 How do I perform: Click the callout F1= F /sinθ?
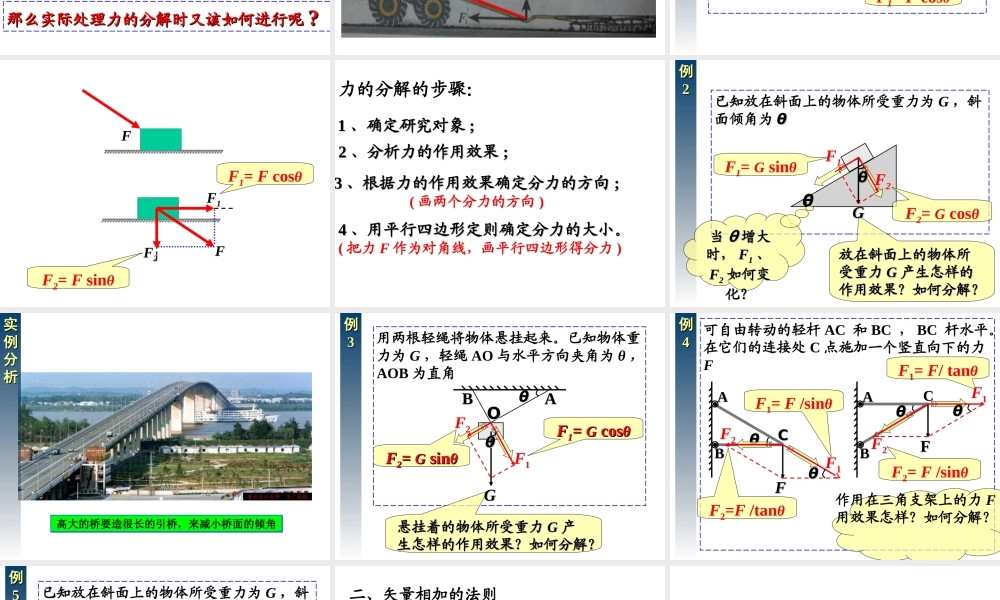(794, 403)
